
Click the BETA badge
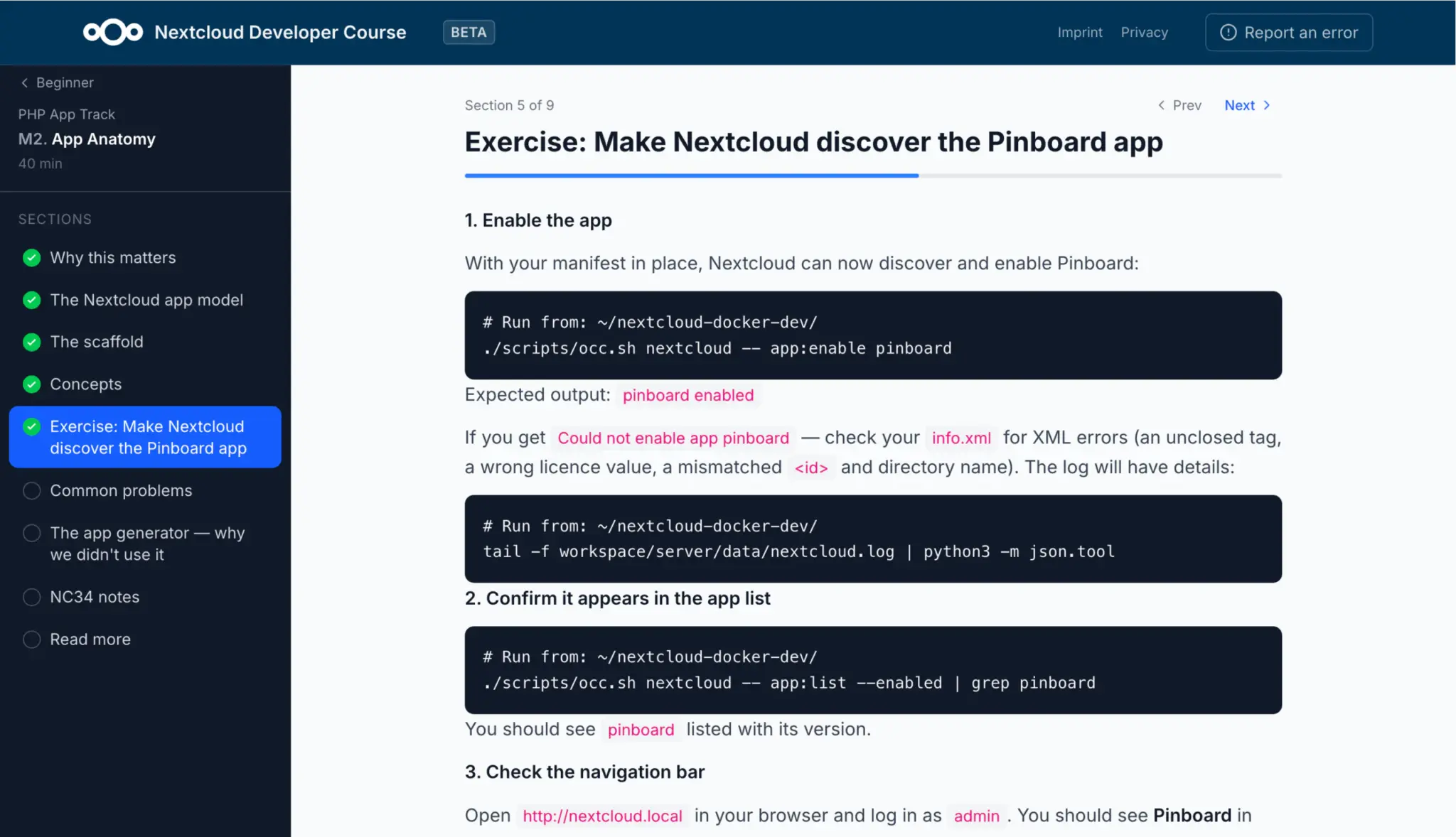(x=469, y=32)
